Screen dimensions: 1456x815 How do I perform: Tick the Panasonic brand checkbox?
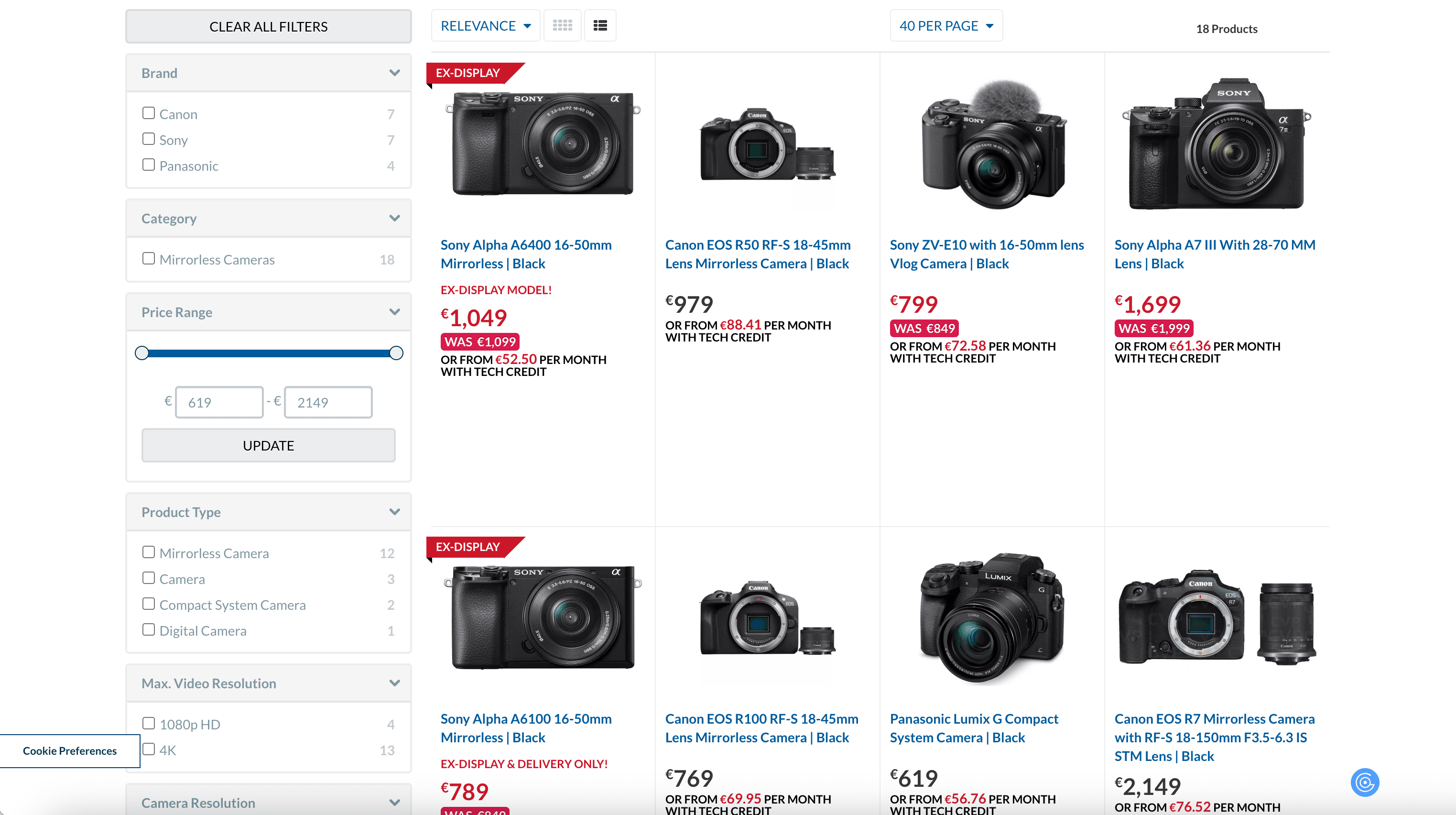[x=149, y=165]
